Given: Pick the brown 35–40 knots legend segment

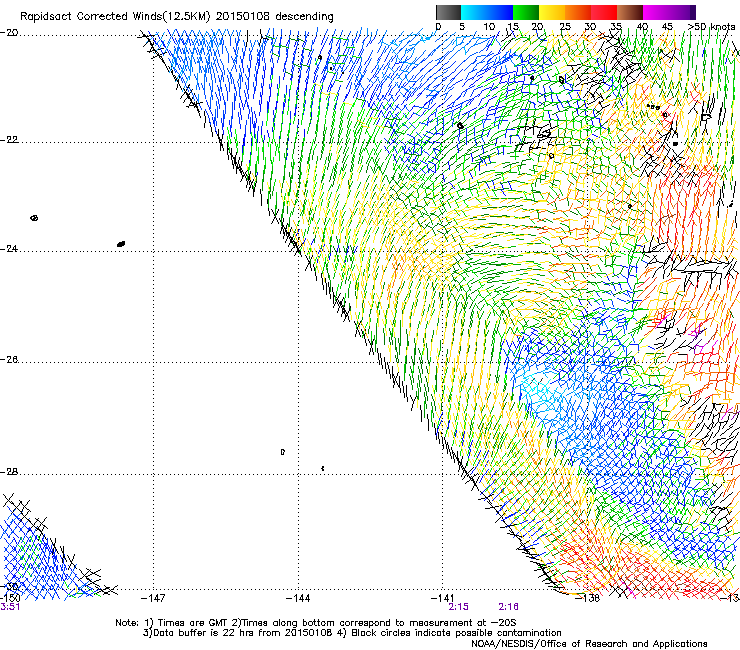Looking at the screenshot, I should [630, 12].
